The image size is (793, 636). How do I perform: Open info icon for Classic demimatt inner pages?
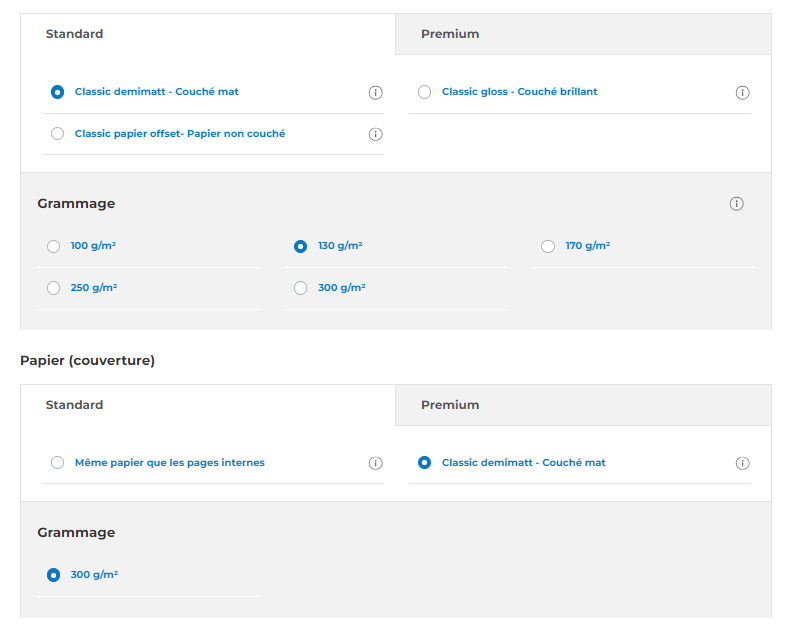coord(375,93)
